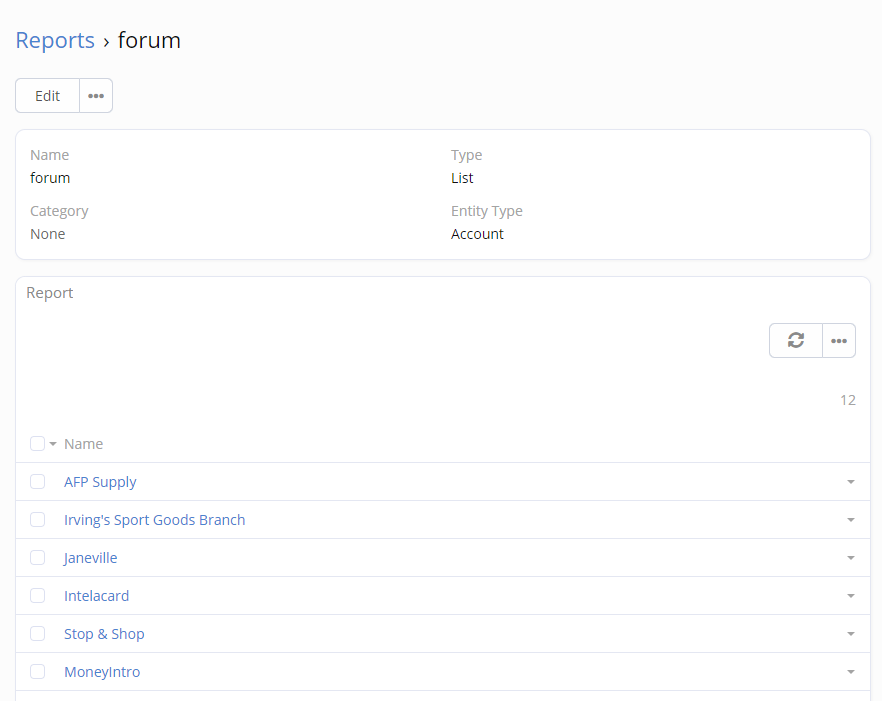Check the AFP Supply row checkbox

(38, 482)
